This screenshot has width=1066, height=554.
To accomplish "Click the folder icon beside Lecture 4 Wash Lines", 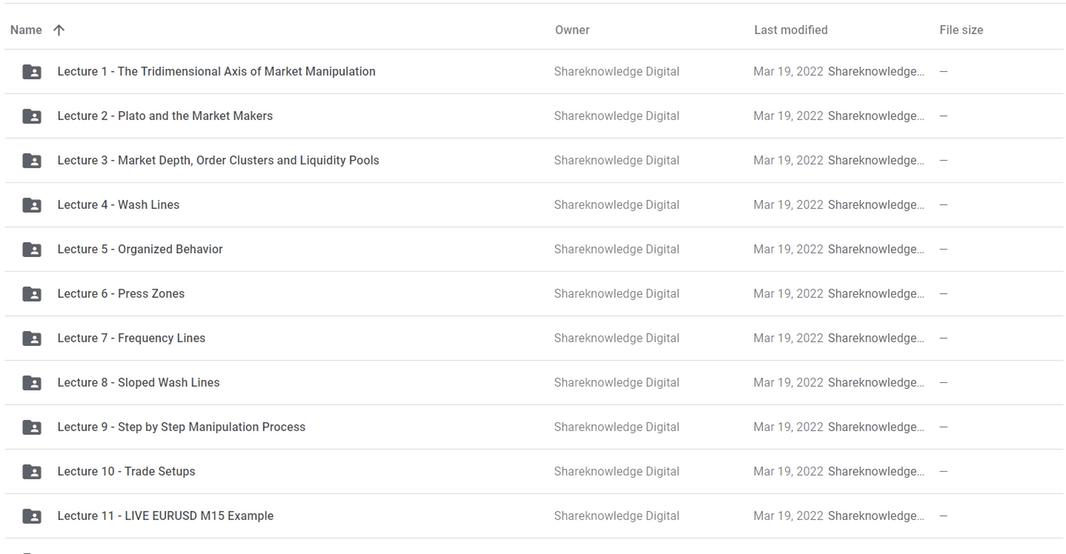I will [32, 205].
